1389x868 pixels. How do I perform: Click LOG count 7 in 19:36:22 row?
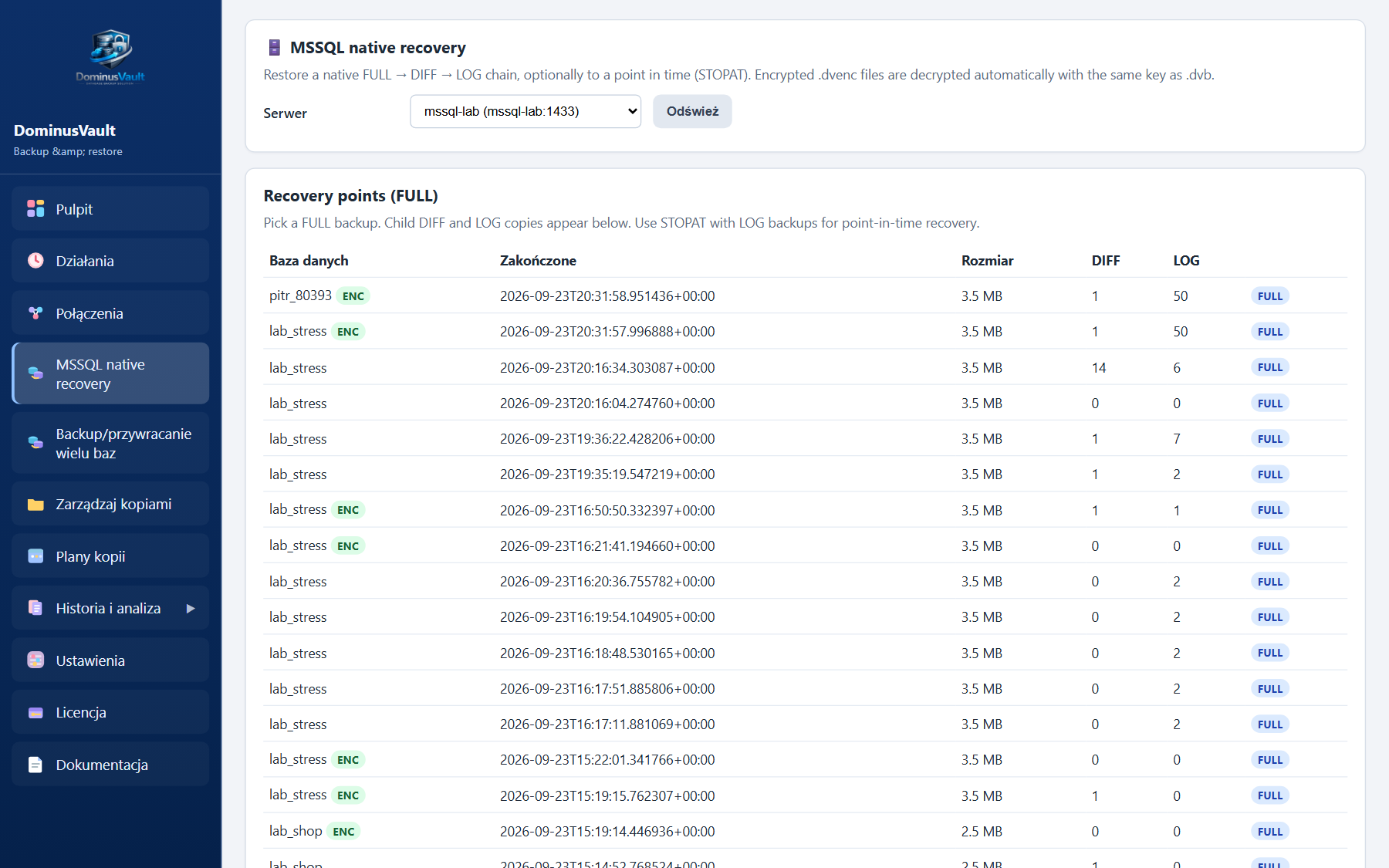click(1177, 439)
